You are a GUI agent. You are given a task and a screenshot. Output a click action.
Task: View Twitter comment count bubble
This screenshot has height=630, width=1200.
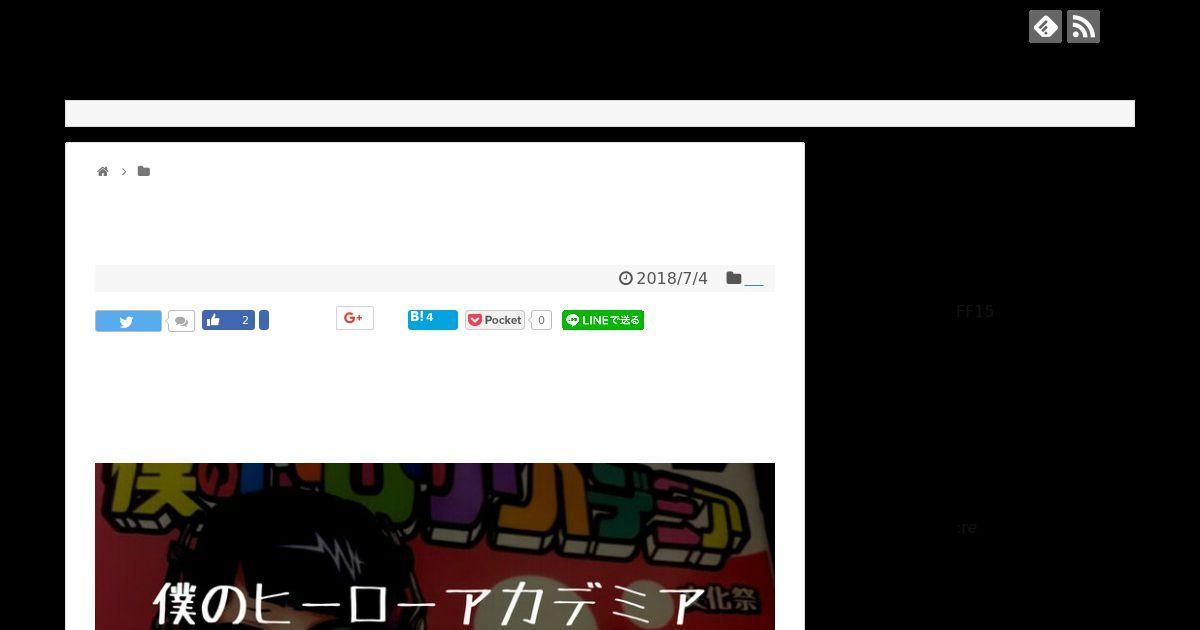click(181, 321)
